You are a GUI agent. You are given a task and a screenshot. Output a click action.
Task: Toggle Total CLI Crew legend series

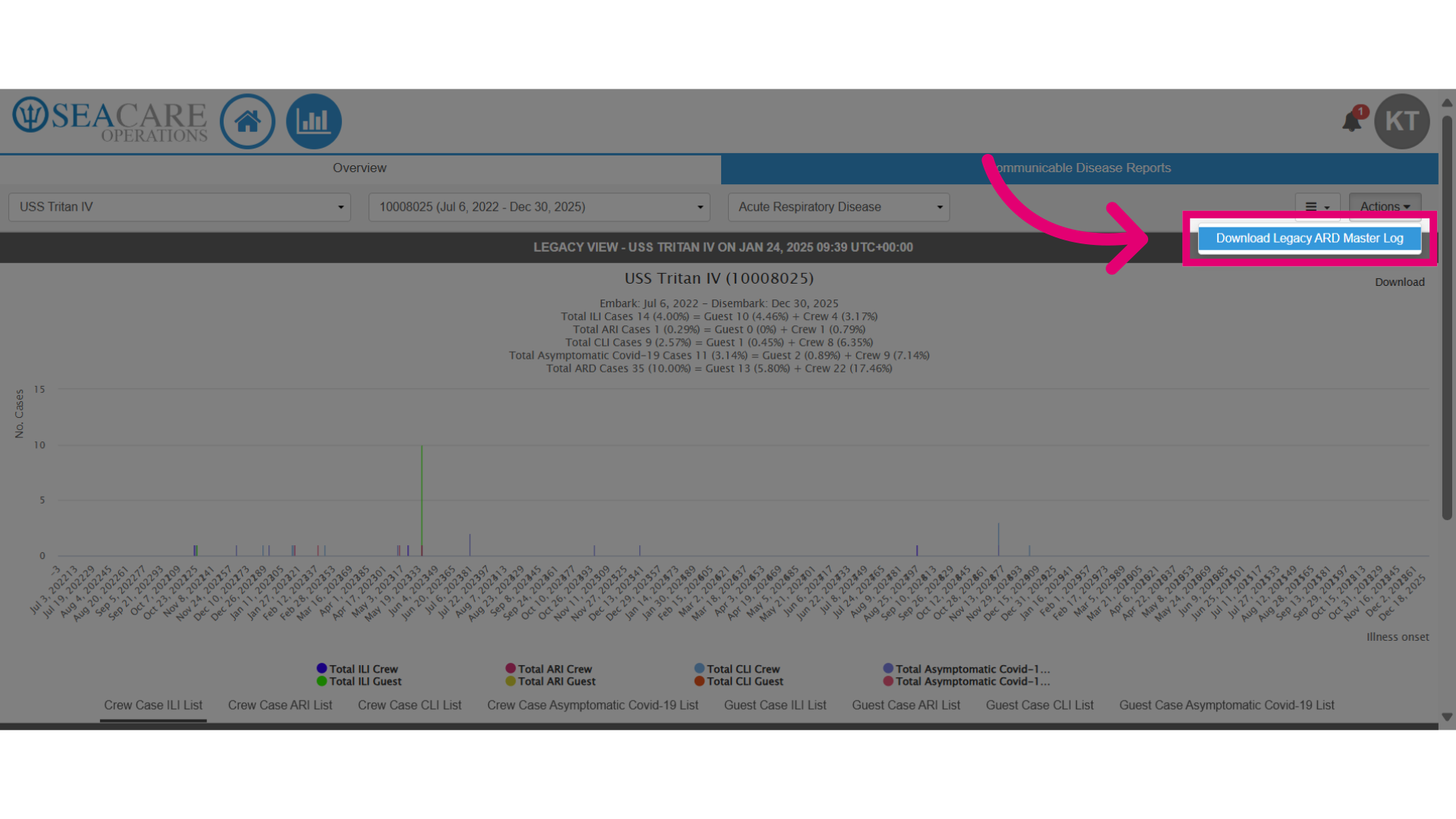(x=737, y=669)
